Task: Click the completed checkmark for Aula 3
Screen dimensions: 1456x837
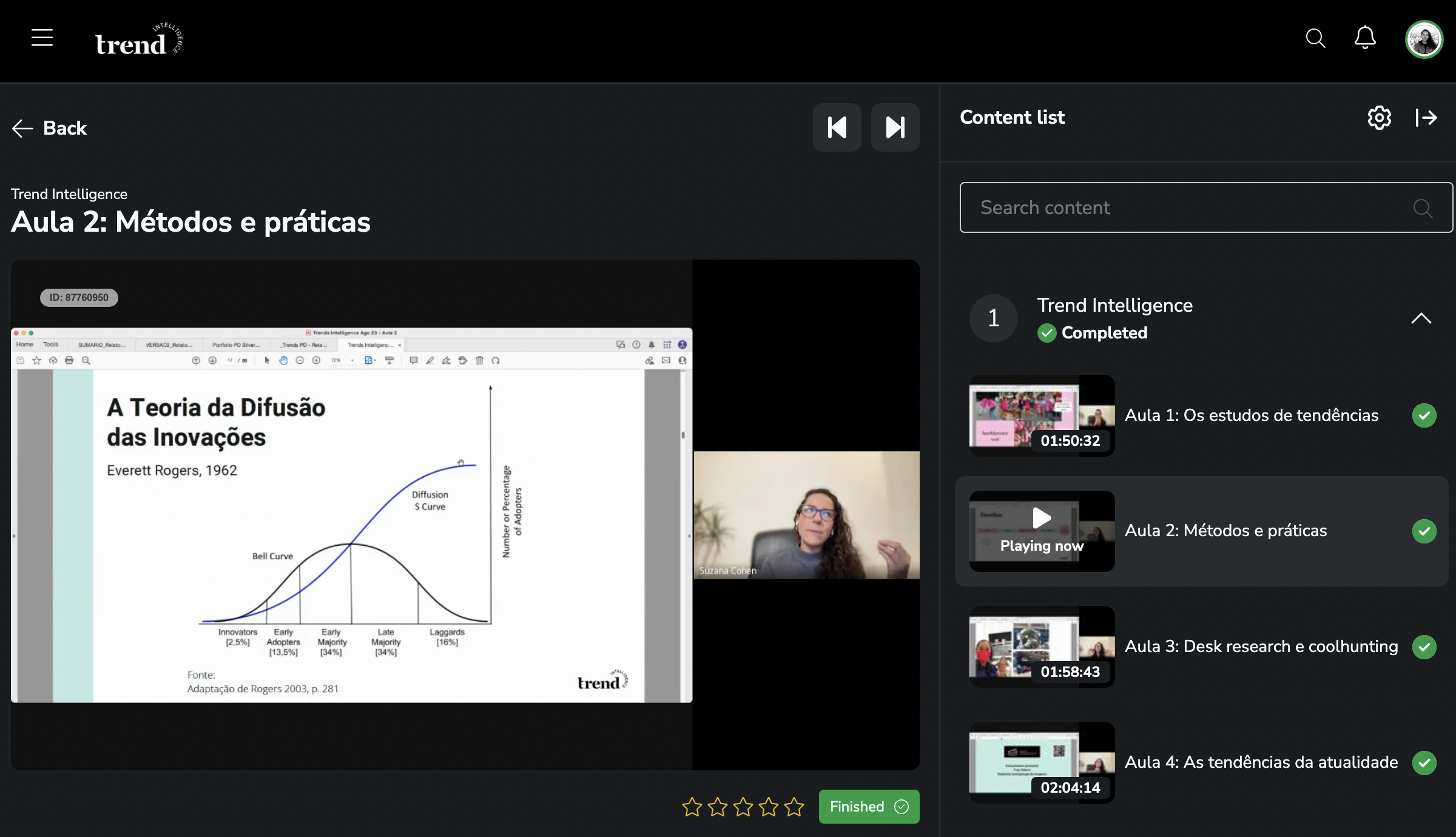Action: (x=1424, y=647)
